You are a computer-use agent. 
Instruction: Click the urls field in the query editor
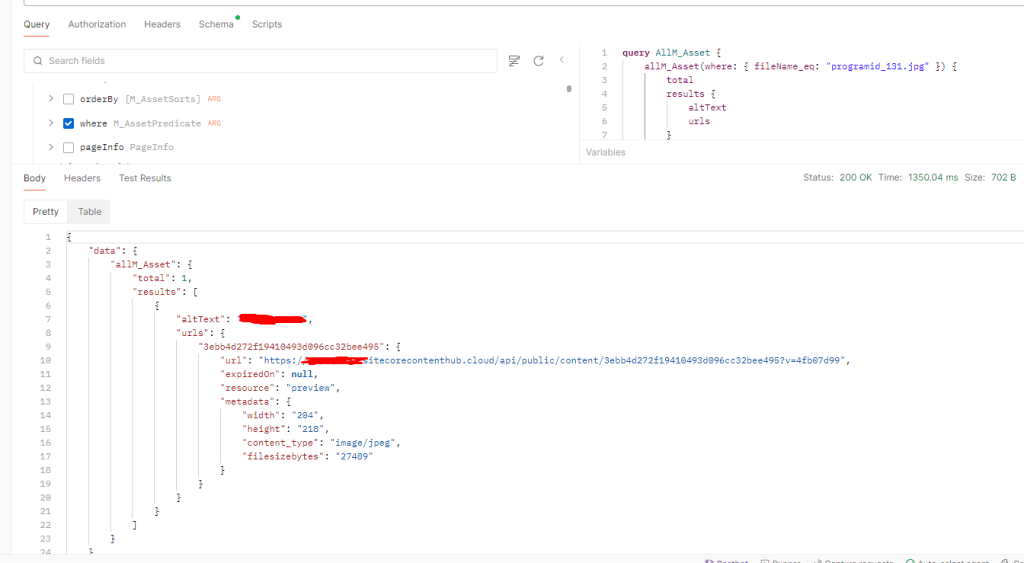[x=699, y=121]
